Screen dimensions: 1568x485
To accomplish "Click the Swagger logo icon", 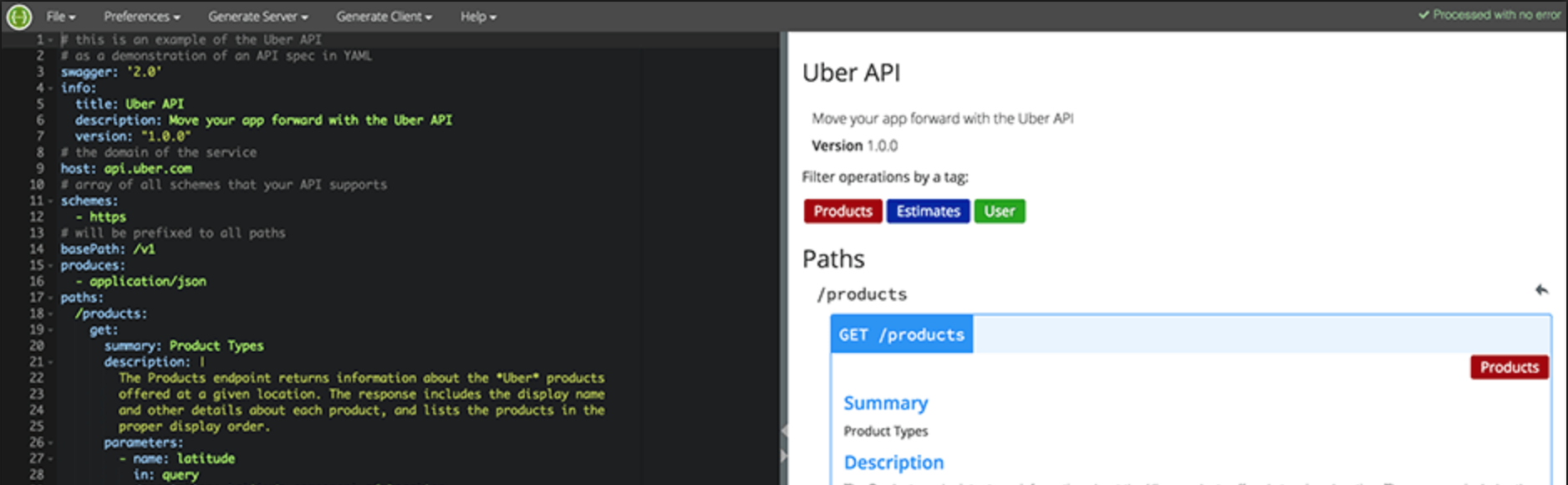I will click(x=18, y=16).
